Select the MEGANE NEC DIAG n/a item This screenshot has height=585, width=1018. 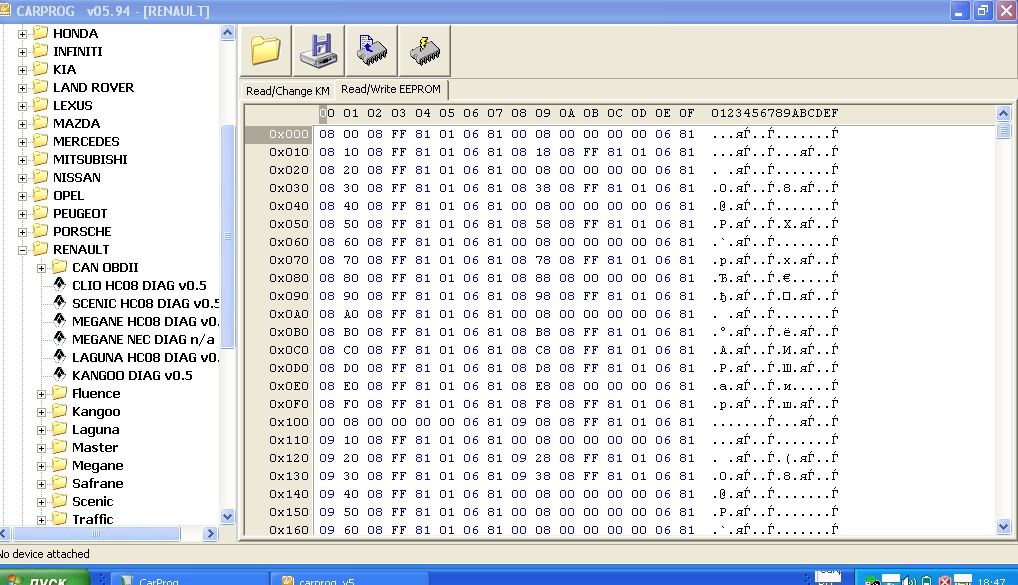[143, 340]
